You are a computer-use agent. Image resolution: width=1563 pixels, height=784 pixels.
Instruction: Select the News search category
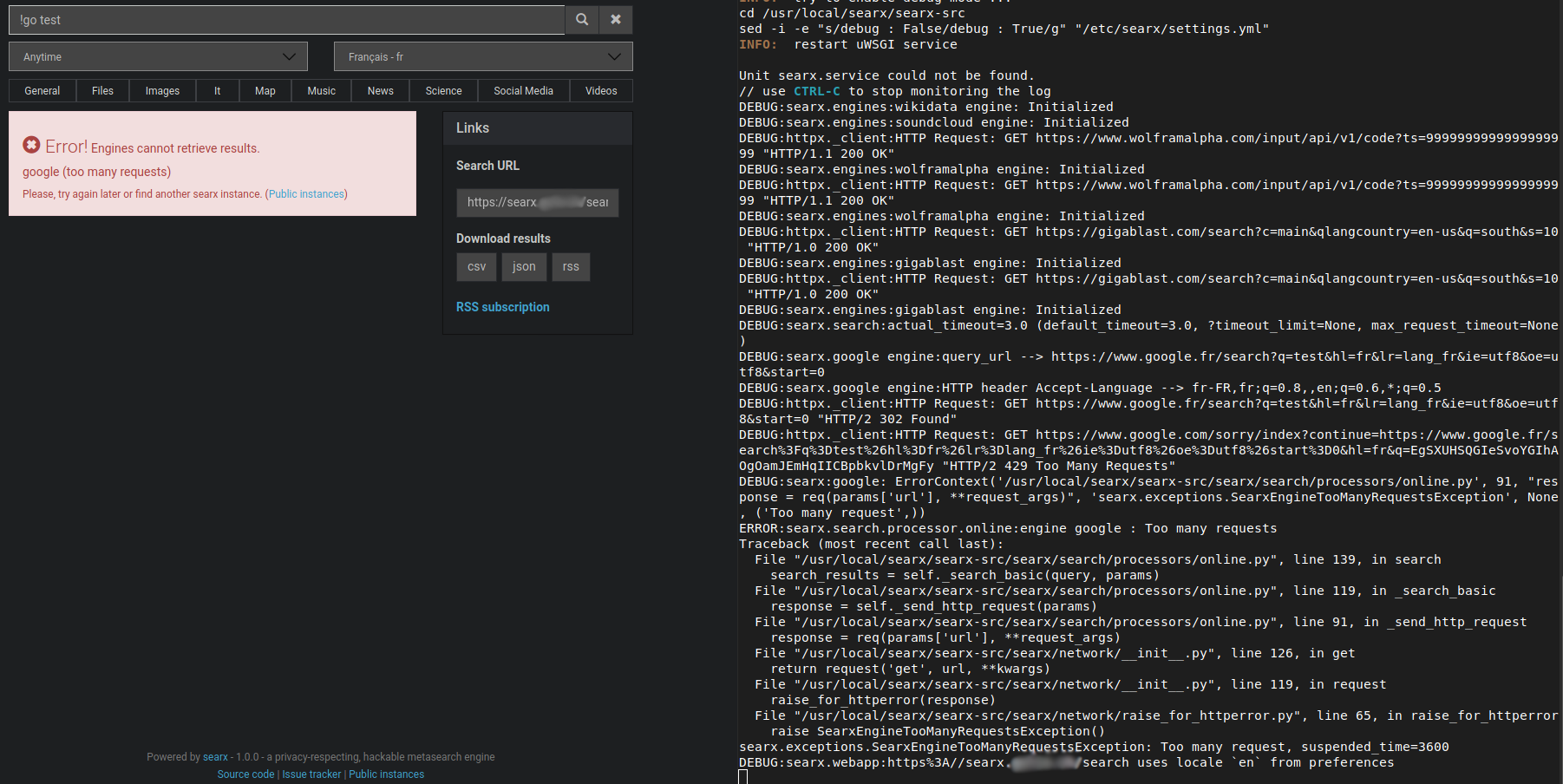click(x=380, y=90)
